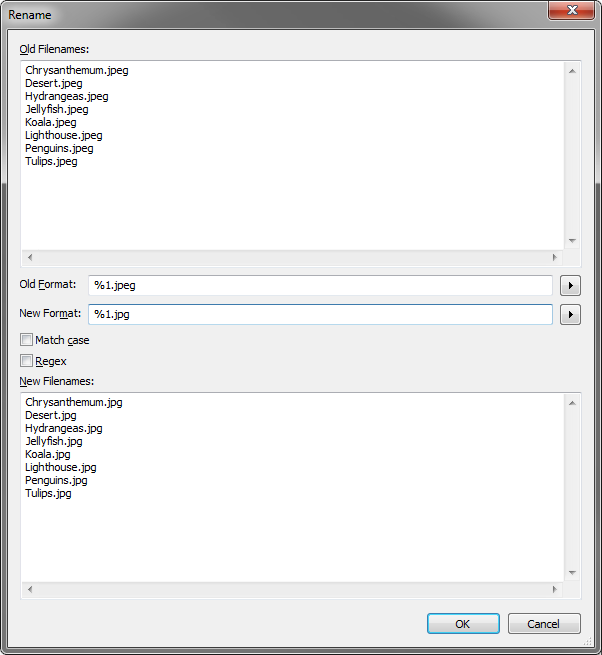Enable the Regex checkbox
This screenshot has height=655, width=602.
pyautogui.click(x=26, y=361)
